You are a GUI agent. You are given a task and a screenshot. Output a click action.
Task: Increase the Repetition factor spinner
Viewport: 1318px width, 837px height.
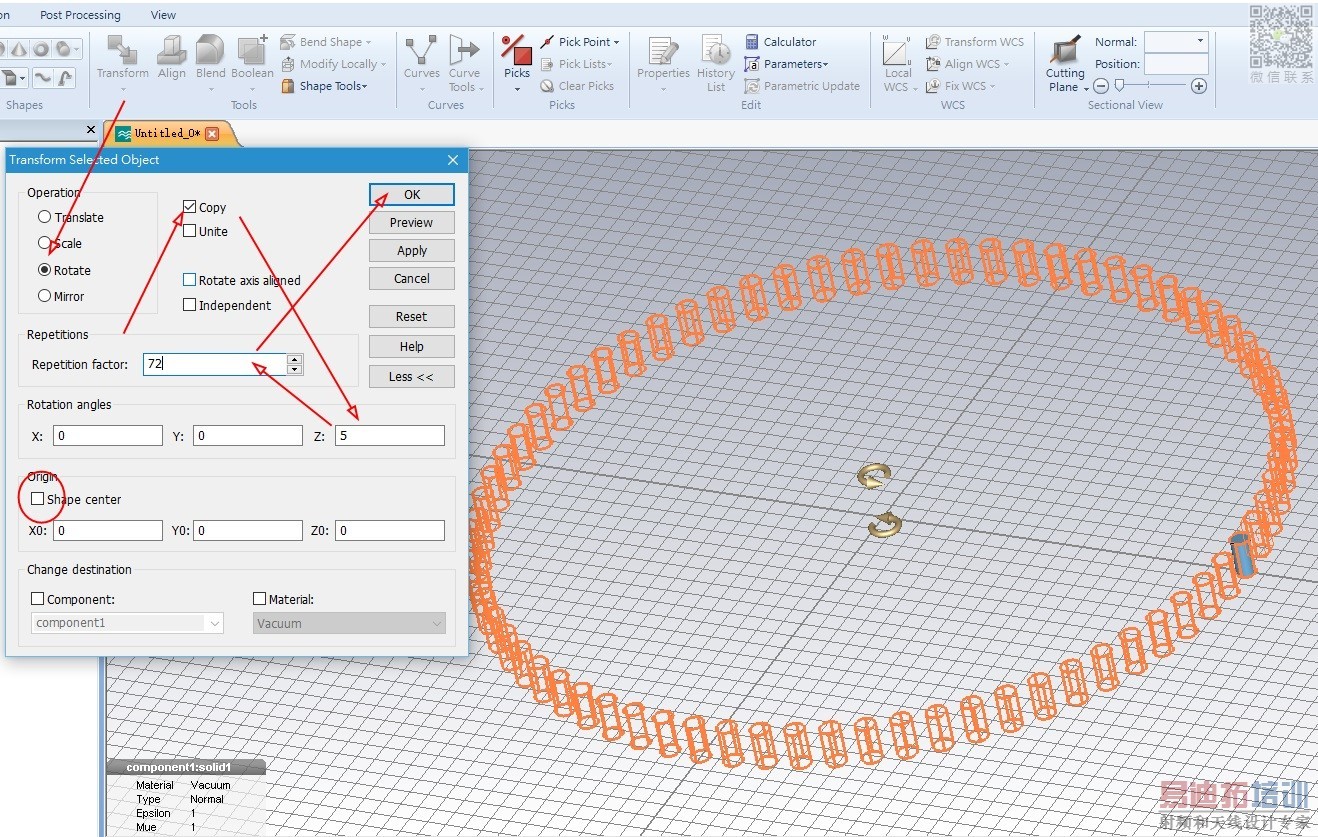[294, 359]
